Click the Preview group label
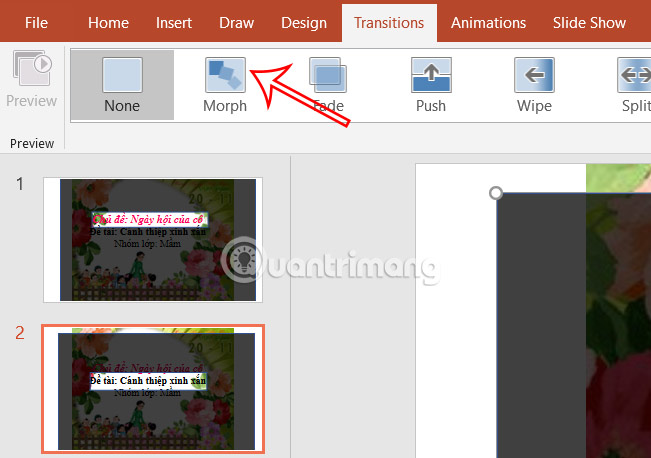 pos(32,144)
